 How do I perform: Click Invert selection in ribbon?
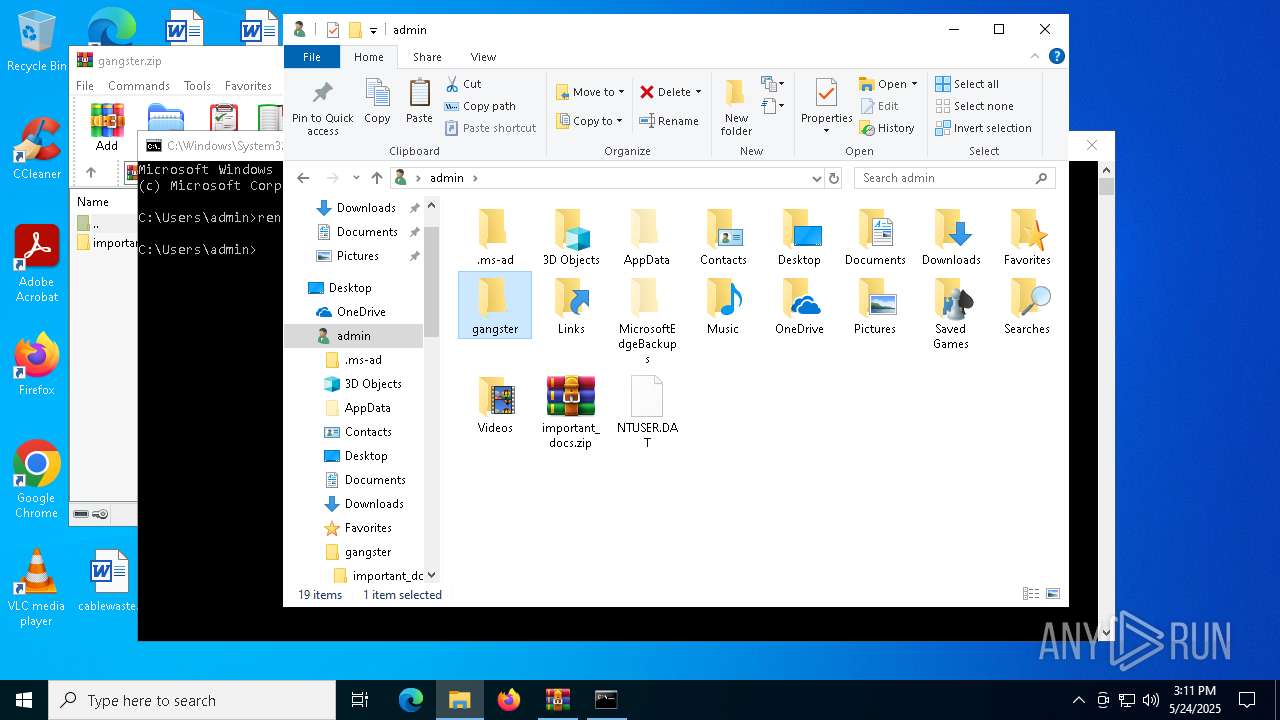(983, 128)
